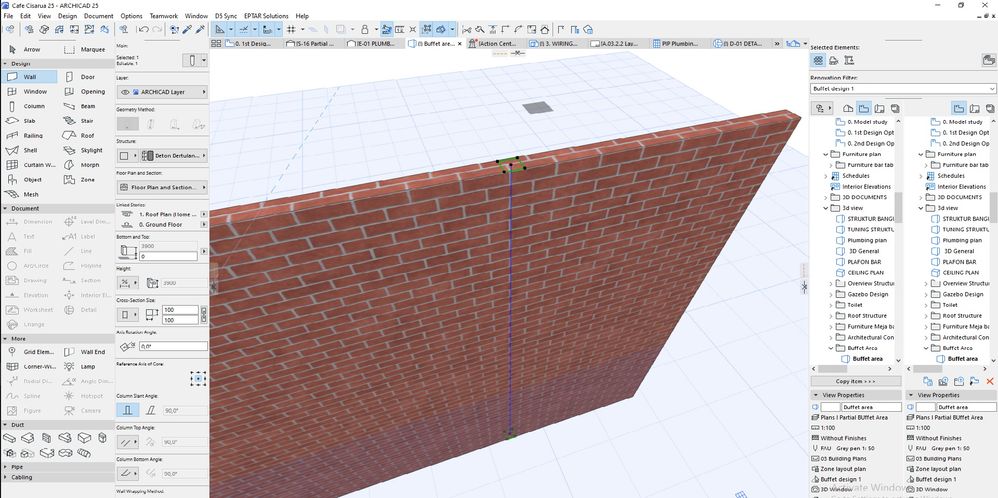Set the reference axis of core anchor
The height and width of the screenshot is (498, 998).
(x=199, y=379)
